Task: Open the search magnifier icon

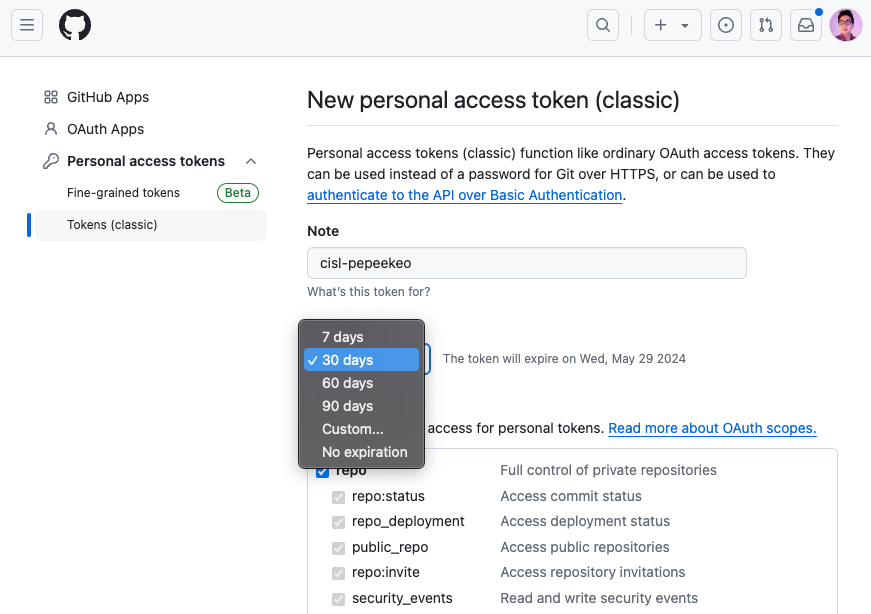Action: (x=602, y=26)
